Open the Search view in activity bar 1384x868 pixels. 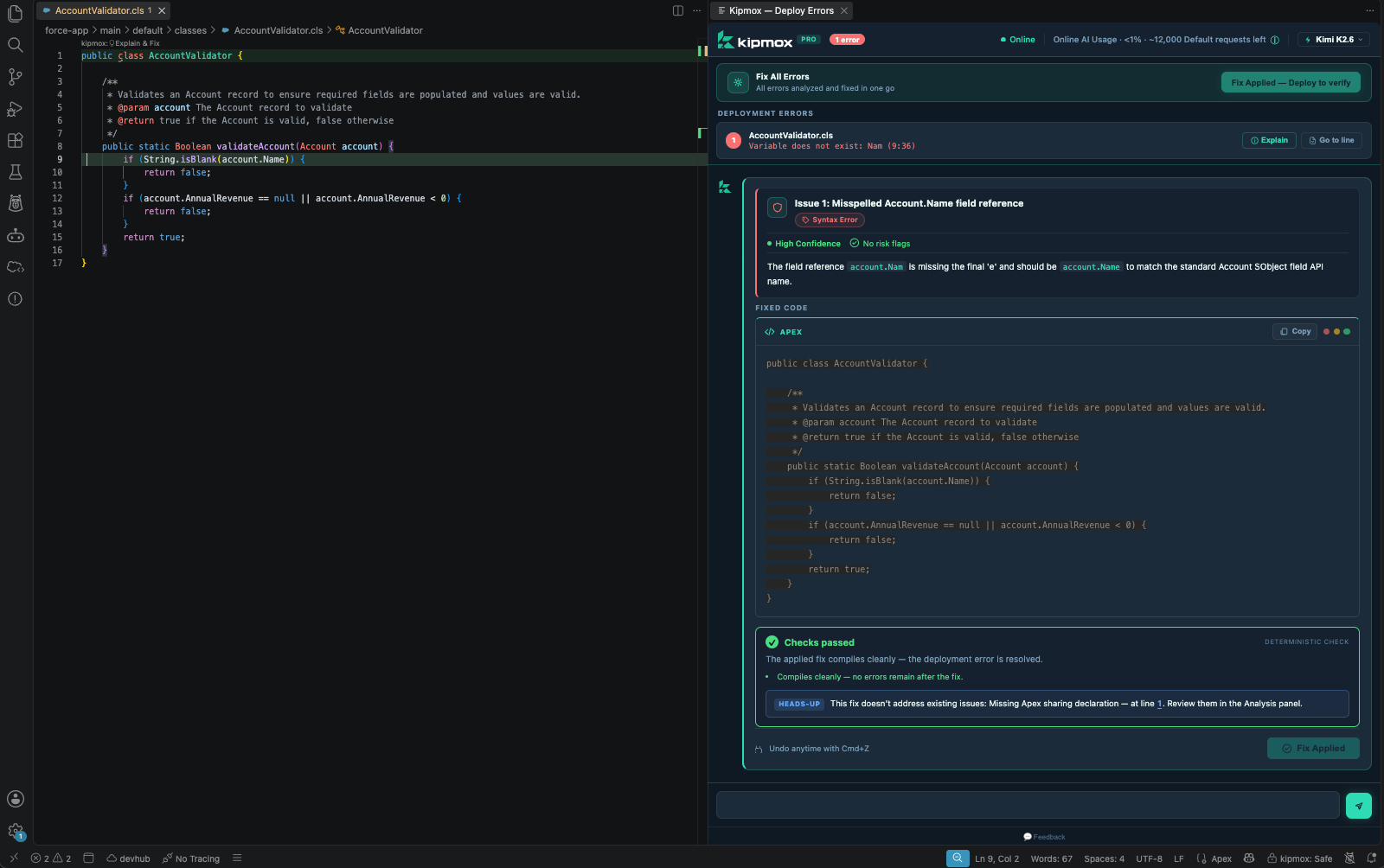click(15, 45)
